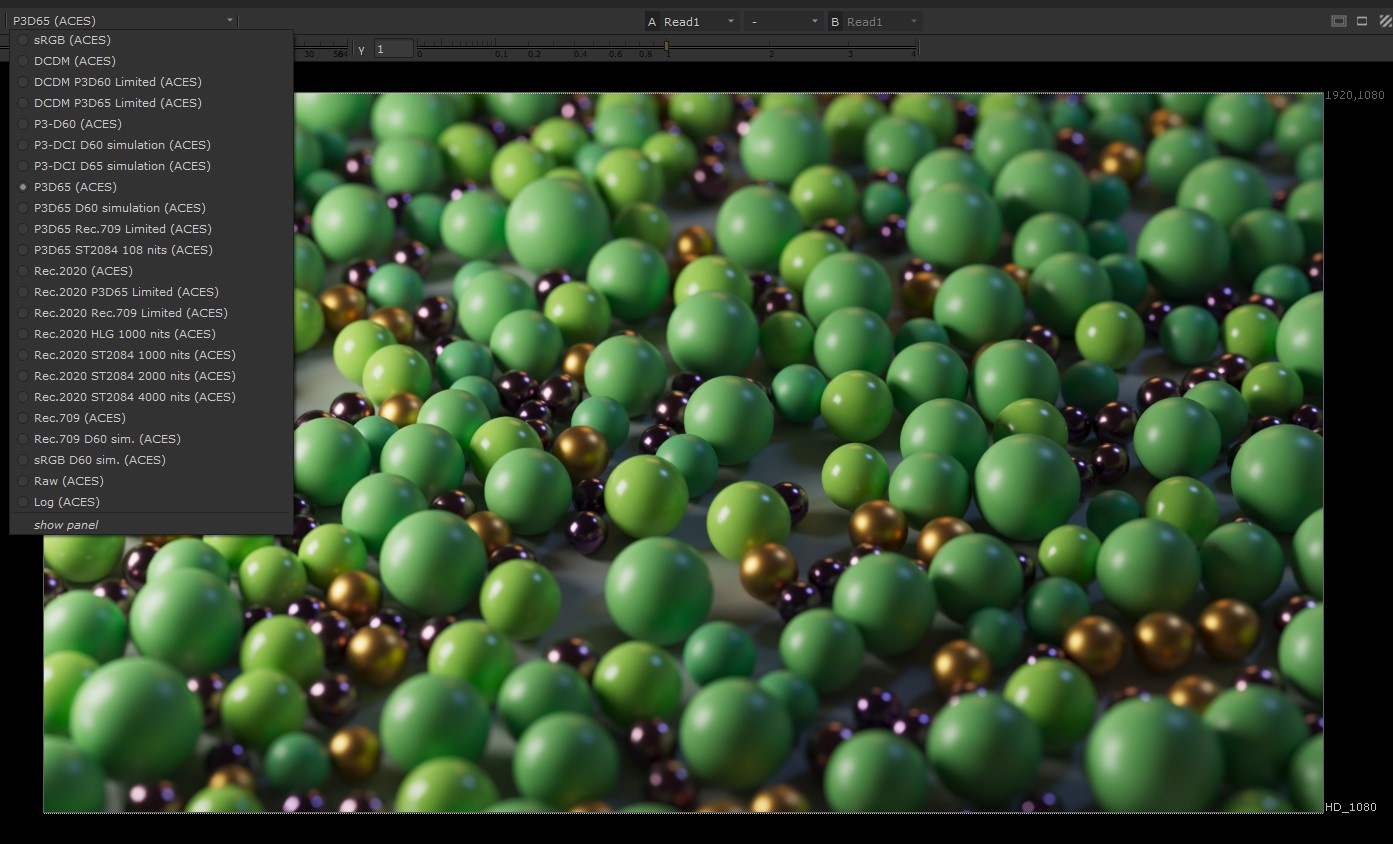This screenshot has height=844, width=1393.
Task: Choose DCDM P3D60 Limited (ACES) entry
Action: click(x=118, y=82)
